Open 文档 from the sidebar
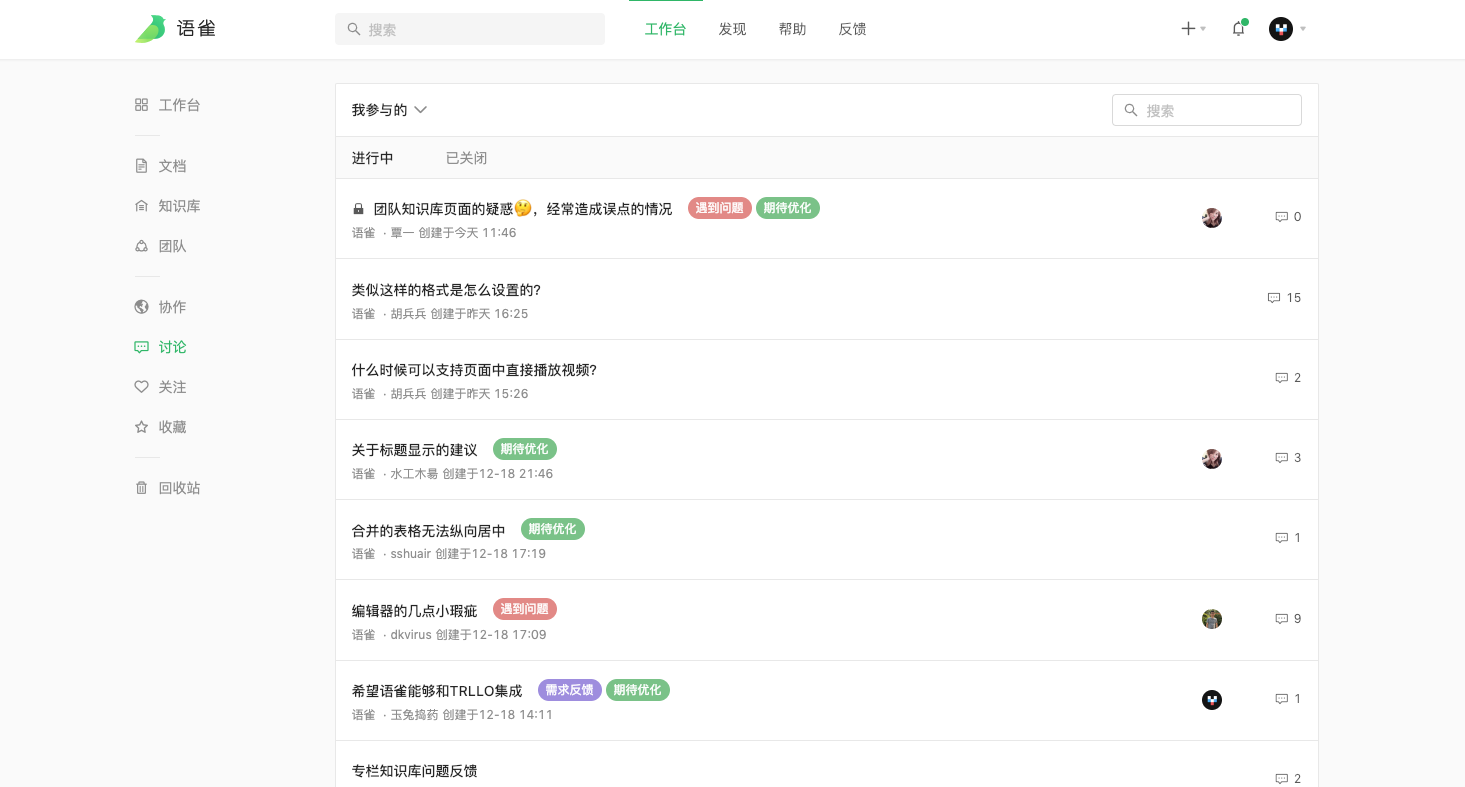The height and width of the screenshot is (787, 1465). tap(172, 166)
